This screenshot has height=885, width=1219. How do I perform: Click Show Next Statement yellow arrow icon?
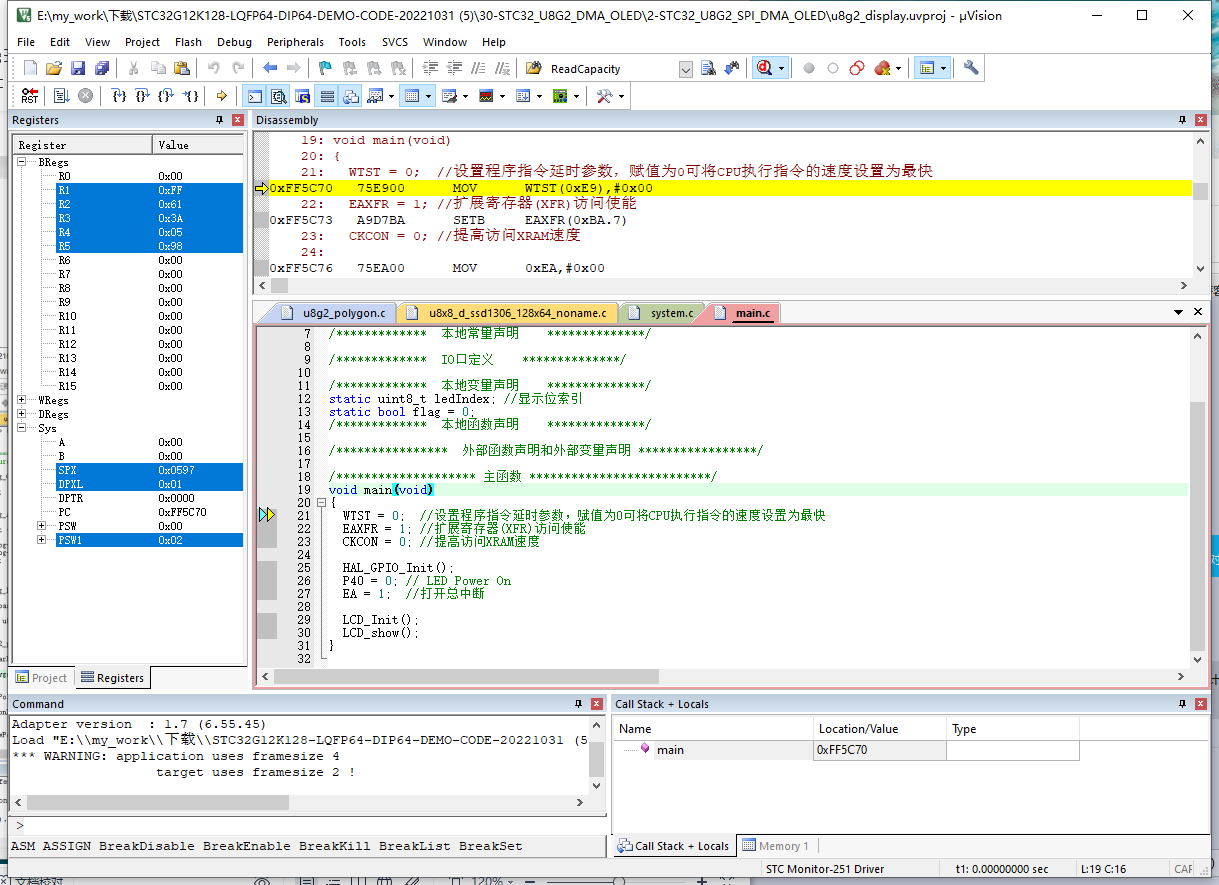click(221, 96)
